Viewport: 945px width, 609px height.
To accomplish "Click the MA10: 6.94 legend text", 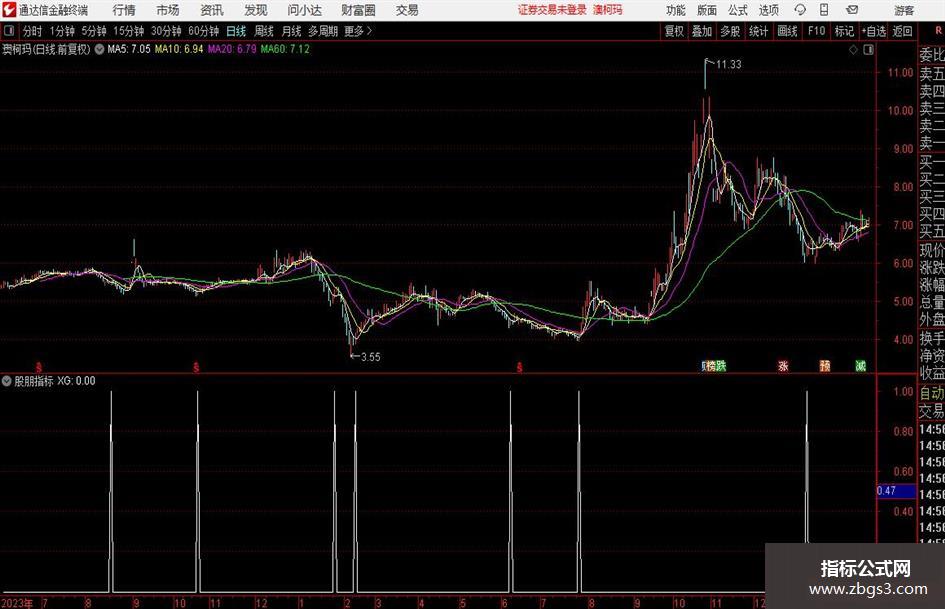I will coord(179,49).
